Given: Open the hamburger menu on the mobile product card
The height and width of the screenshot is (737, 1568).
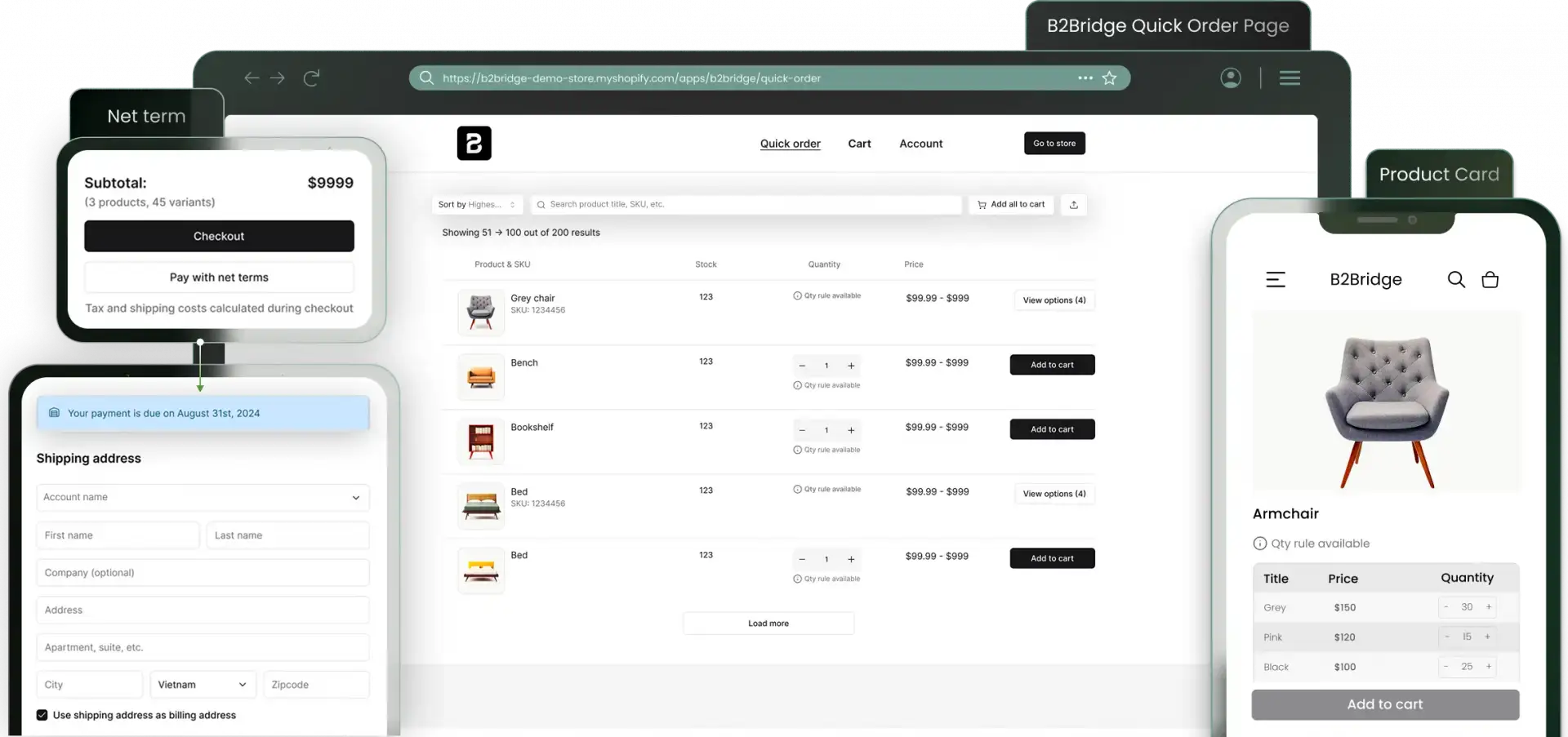Looking at the screenshot, I should pos(1276,279).
